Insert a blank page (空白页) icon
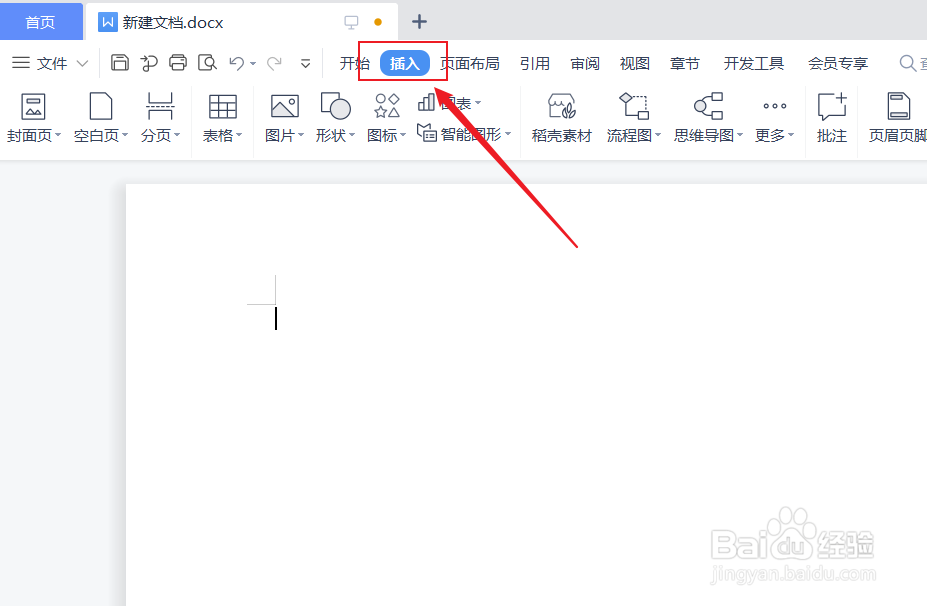 point(101,106)
